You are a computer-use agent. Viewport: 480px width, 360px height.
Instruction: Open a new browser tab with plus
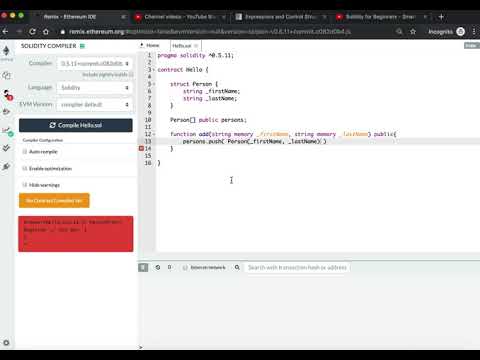pyautogui.click(x=441, y=17)
